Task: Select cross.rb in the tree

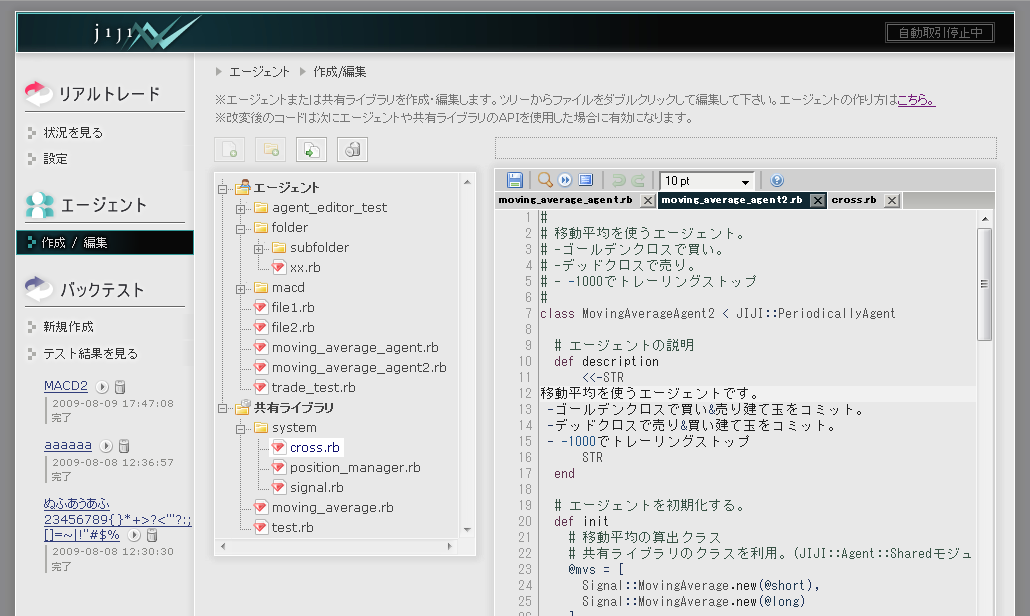Action: [315, 447]
